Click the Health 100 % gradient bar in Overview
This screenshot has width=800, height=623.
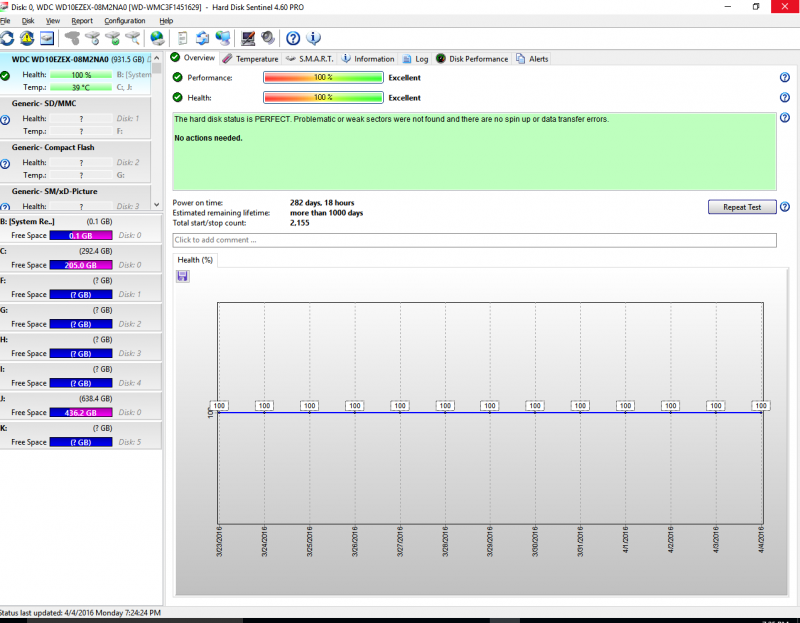pyautogui.click(x=323, y=97)
